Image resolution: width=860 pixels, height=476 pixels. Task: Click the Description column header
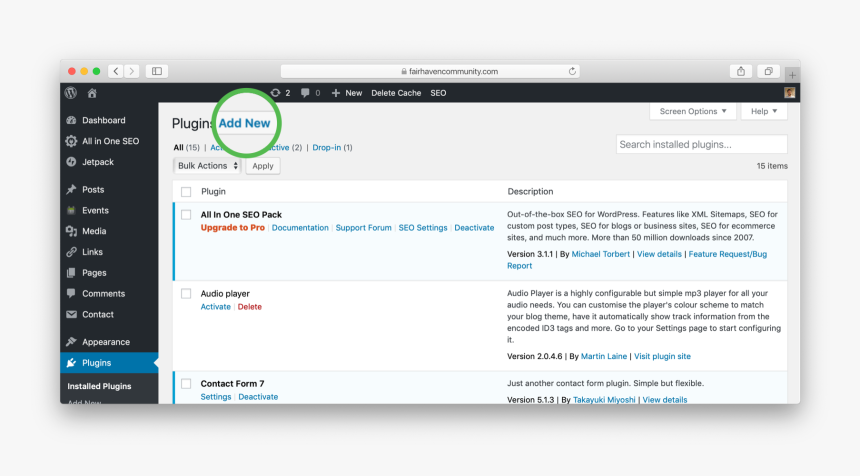tap(530, 191)
